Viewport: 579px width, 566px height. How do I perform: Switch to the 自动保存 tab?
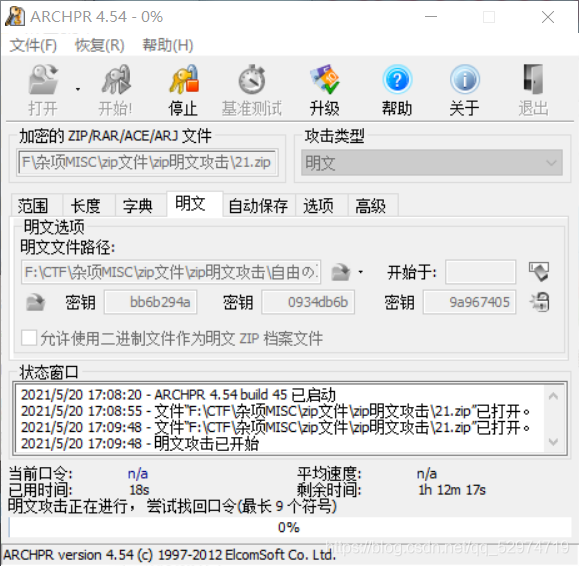click(x=258, y=205)
